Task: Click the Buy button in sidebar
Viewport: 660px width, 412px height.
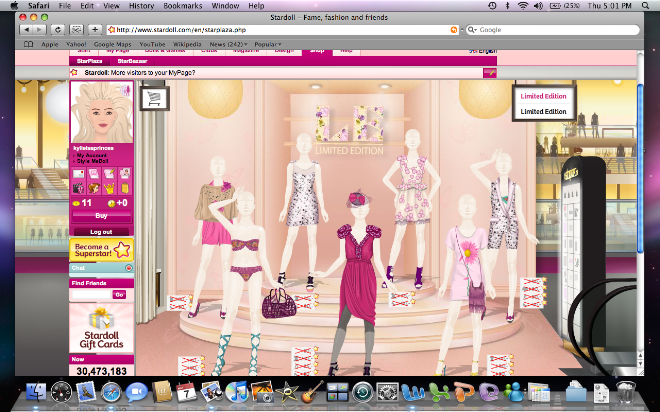Action: (x=101, y=216)
